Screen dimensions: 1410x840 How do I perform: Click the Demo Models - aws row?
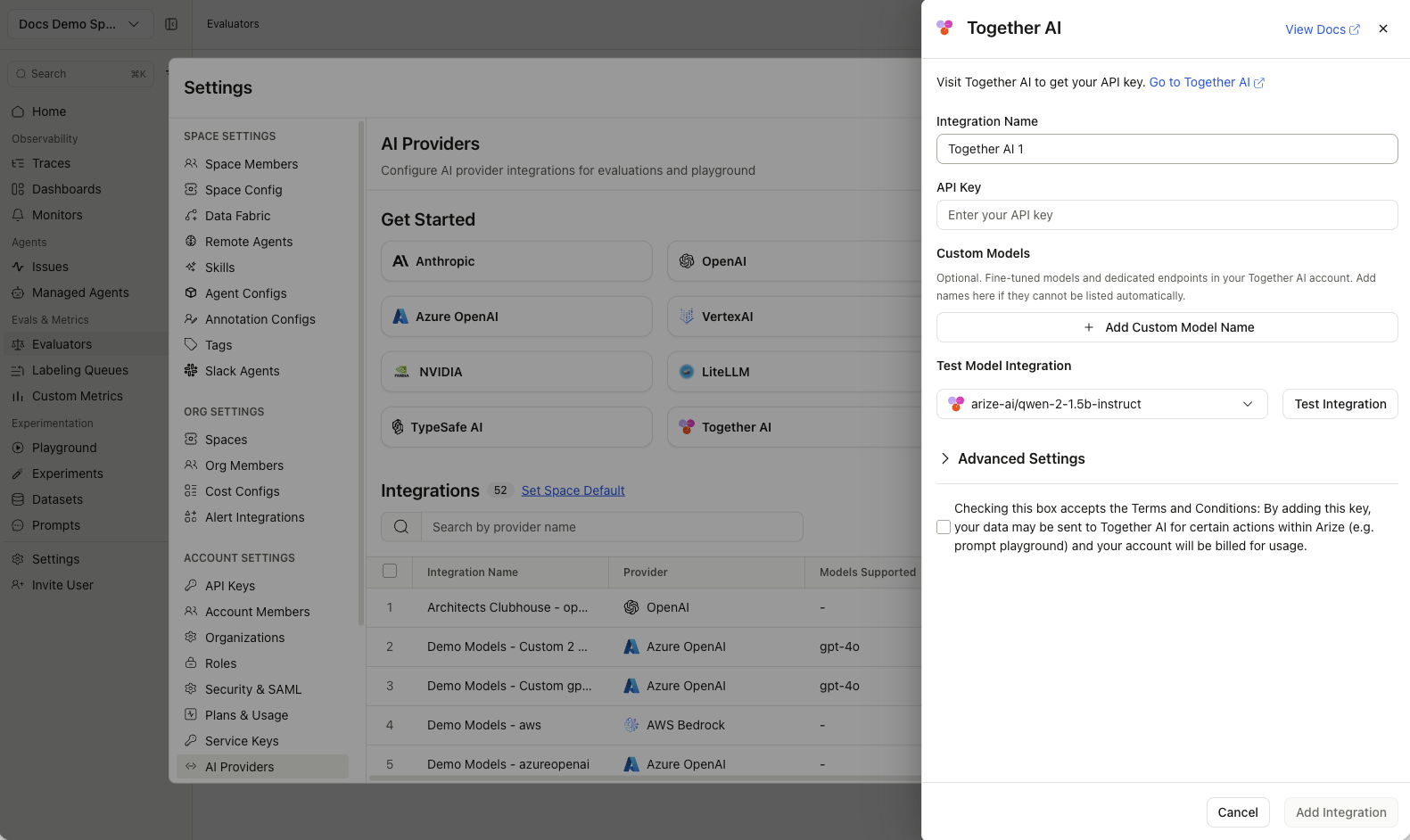[x=644, y=725]
